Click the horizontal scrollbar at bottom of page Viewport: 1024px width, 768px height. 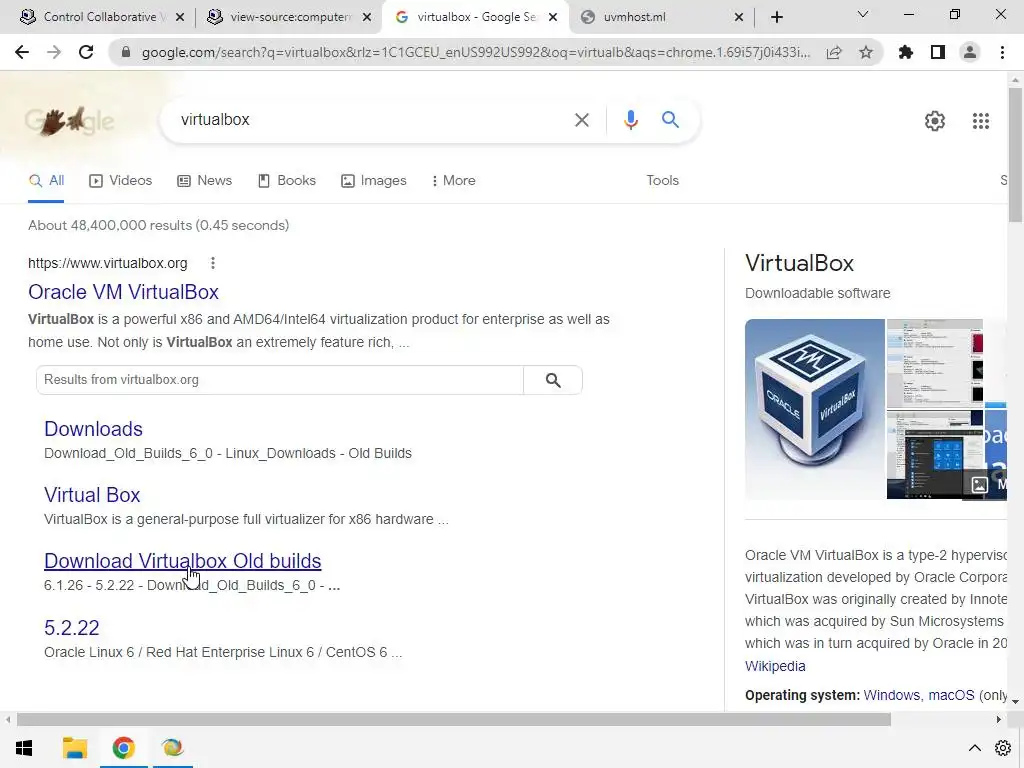(454, 719)
